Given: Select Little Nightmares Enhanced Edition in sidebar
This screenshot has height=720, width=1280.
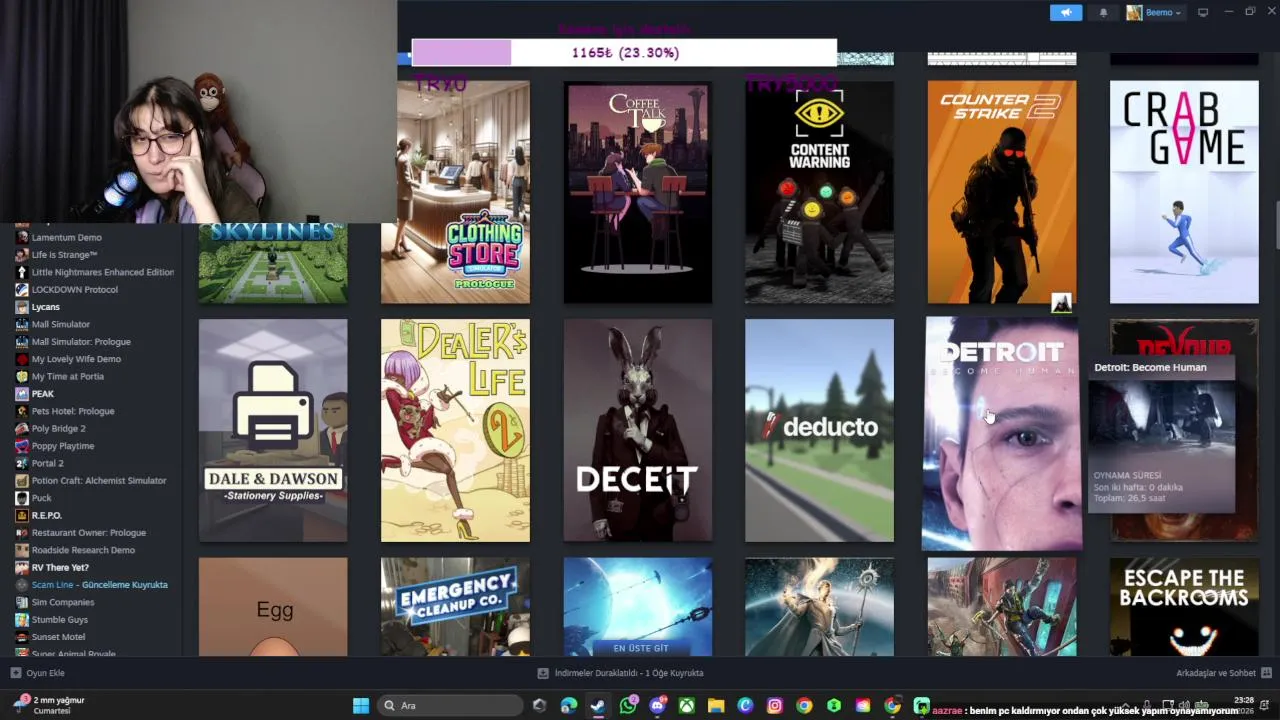Looking at the screenshot, I should tap(103, 272).
